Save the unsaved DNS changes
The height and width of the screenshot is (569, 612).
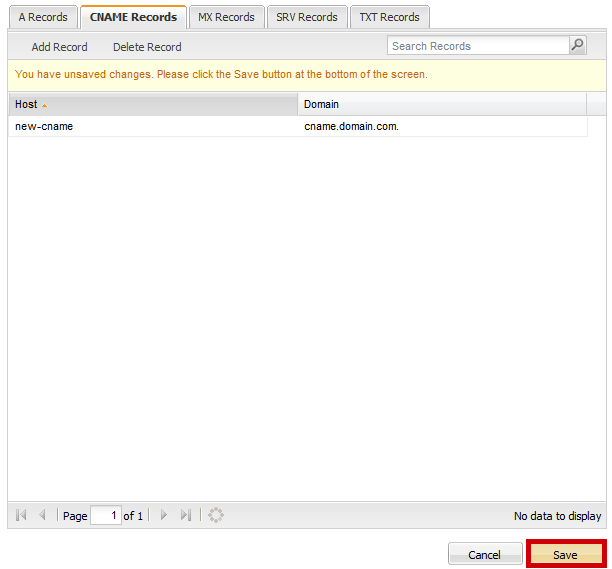click(x=565, y=555)
